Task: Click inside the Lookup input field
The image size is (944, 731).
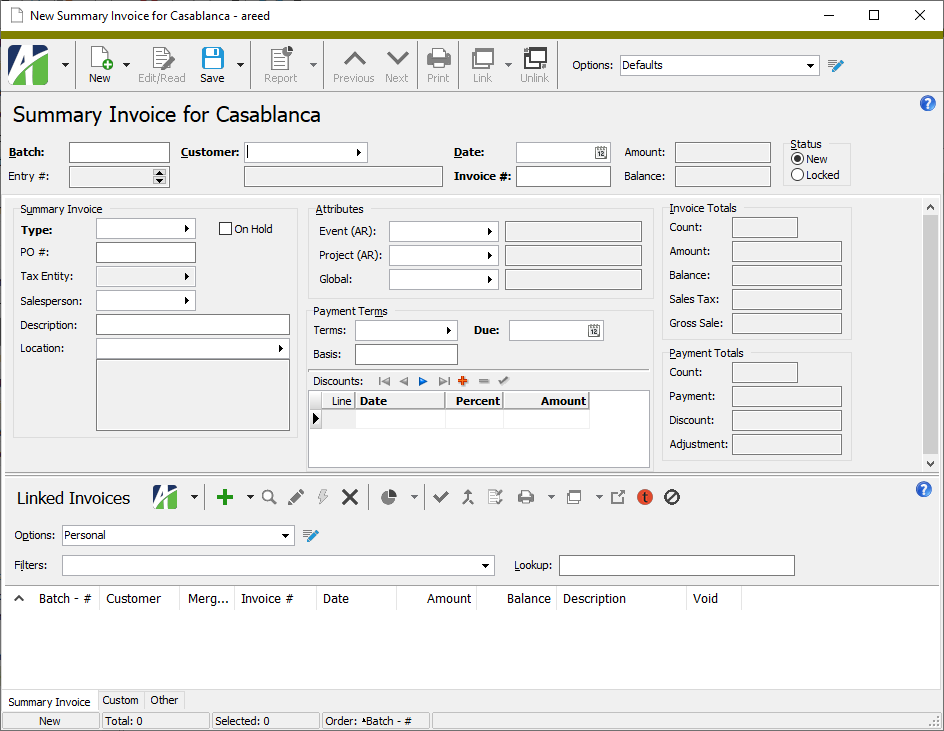Action: coord(676,565)
